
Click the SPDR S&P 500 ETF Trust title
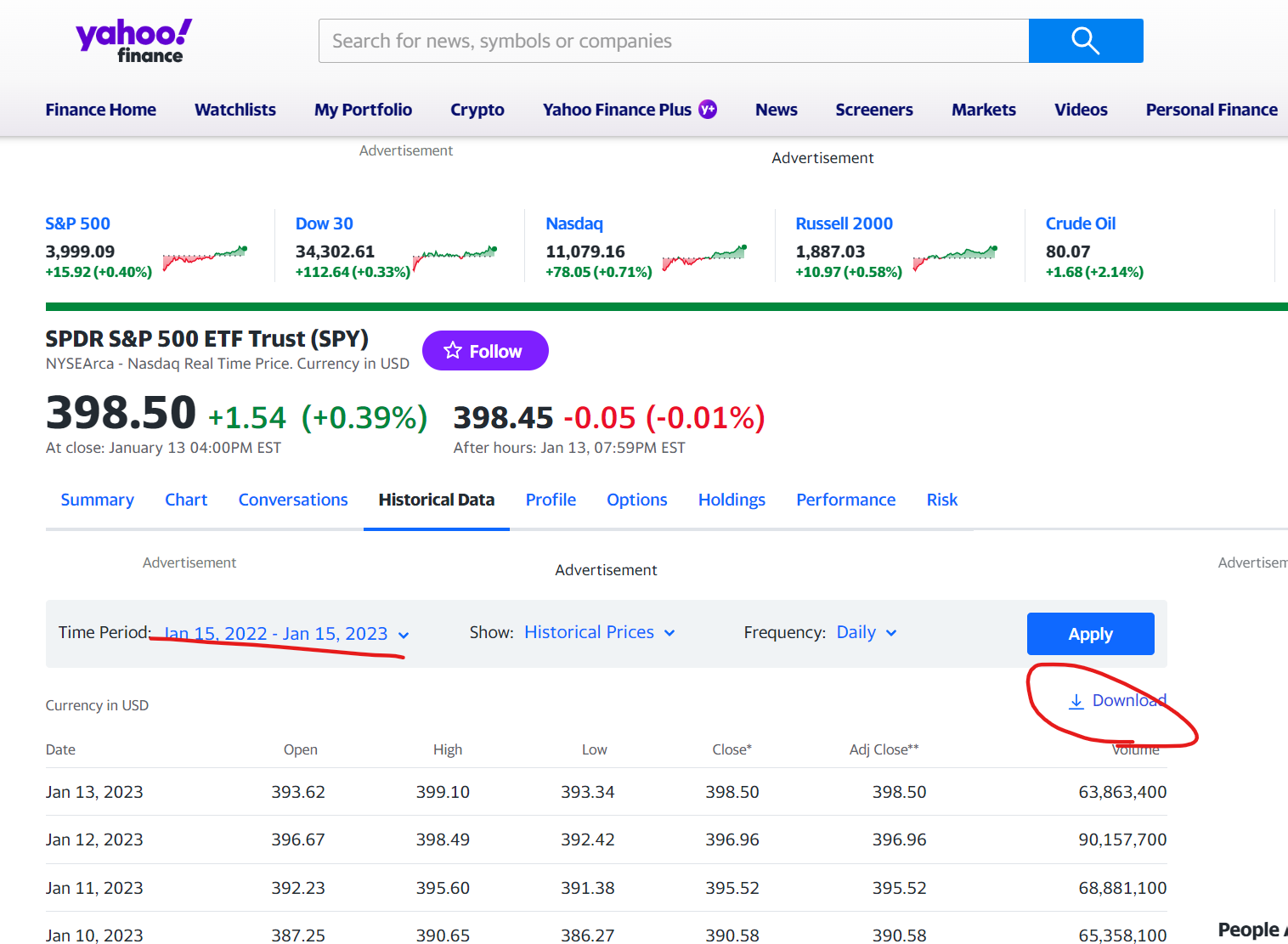click(x=206, y=338)
